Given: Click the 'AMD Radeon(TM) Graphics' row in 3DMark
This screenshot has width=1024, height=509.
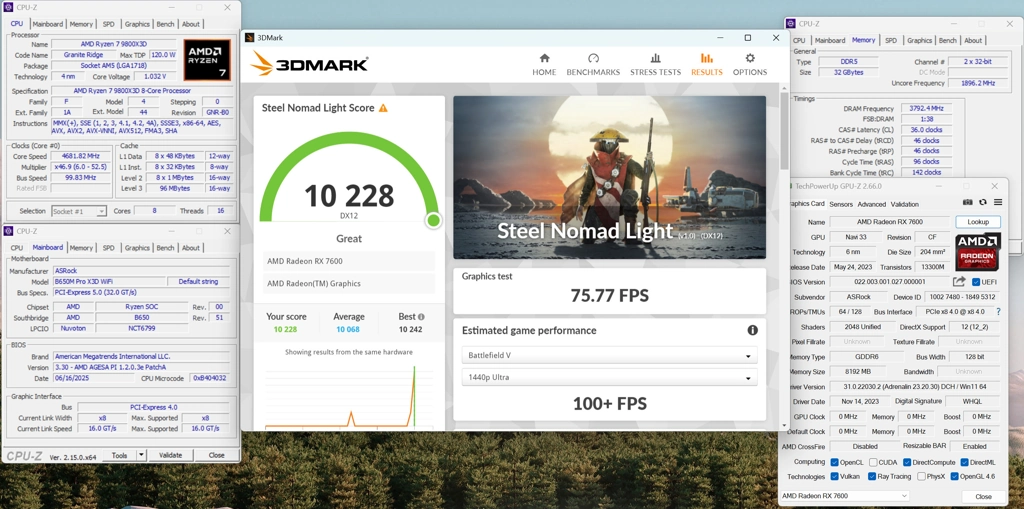Looking at the screenshot, I should pos(349,283).
